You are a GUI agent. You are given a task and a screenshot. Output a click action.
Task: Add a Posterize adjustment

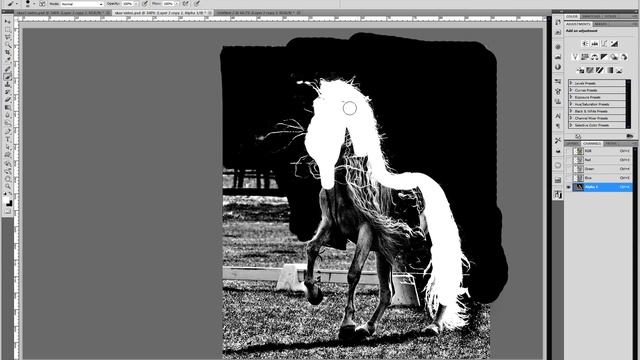click(590, 70)
